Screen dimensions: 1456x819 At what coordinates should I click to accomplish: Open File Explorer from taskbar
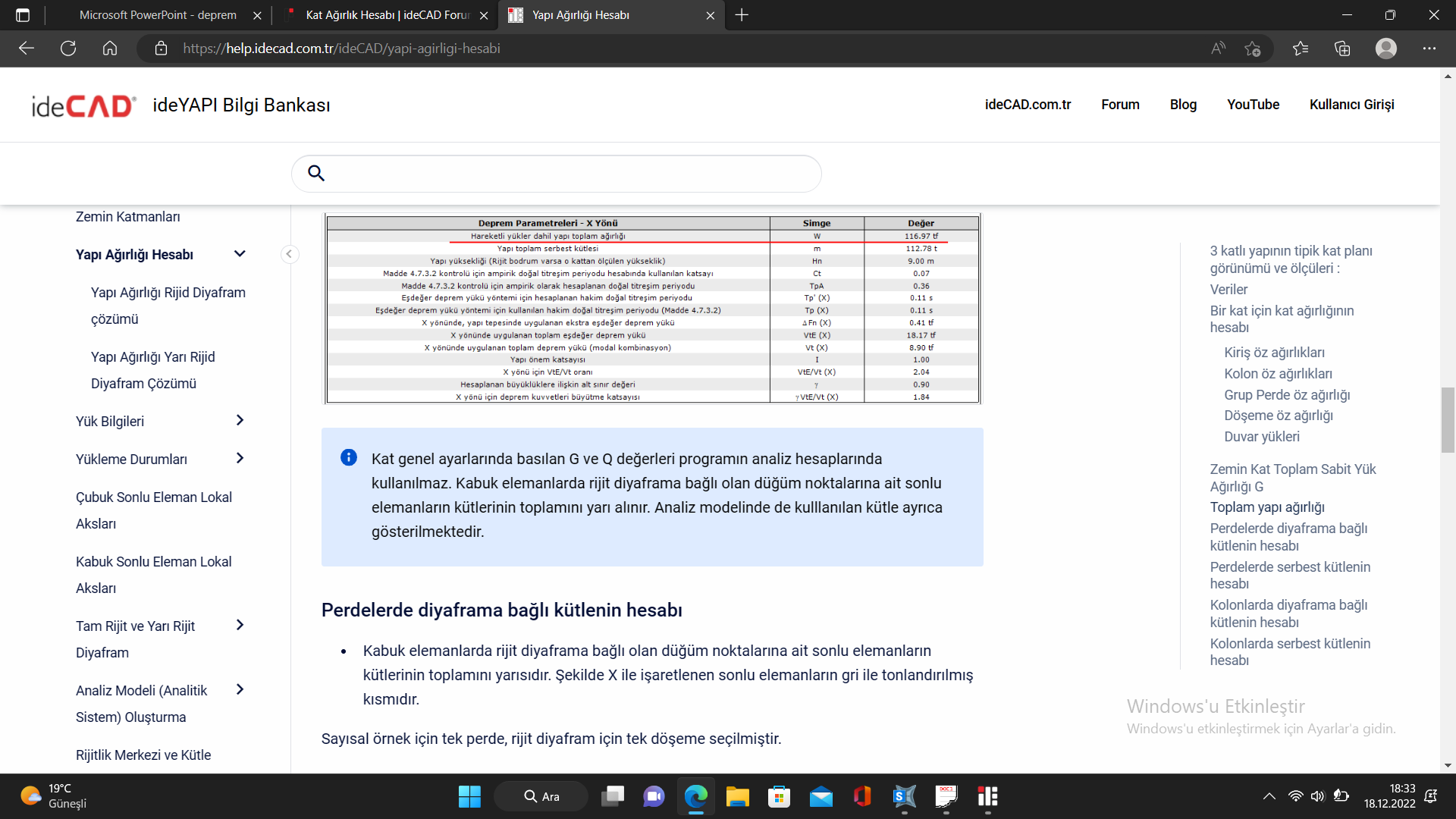click(x=737, y=796)
